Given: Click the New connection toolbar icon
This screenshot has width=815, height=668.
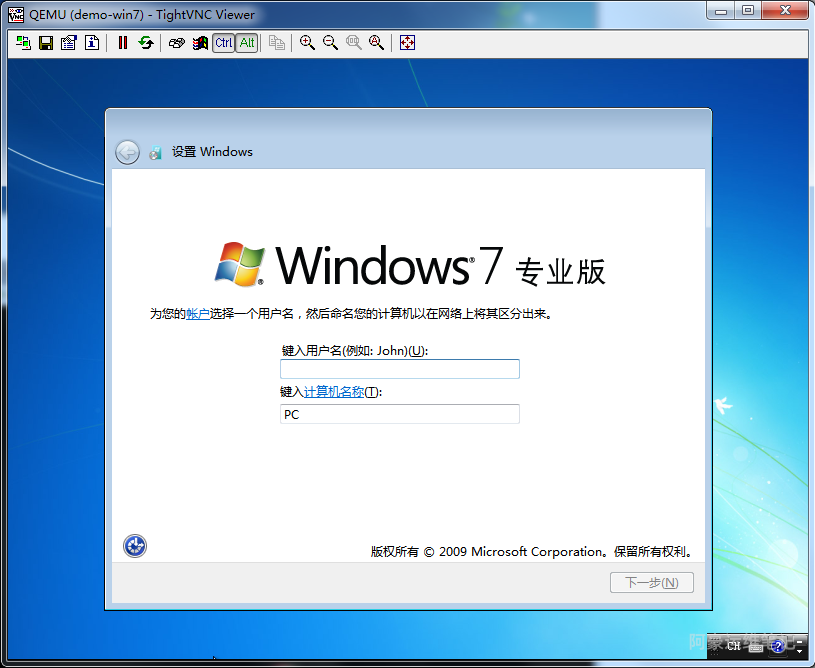Looking at the screenshot, I should coord(23,43).
